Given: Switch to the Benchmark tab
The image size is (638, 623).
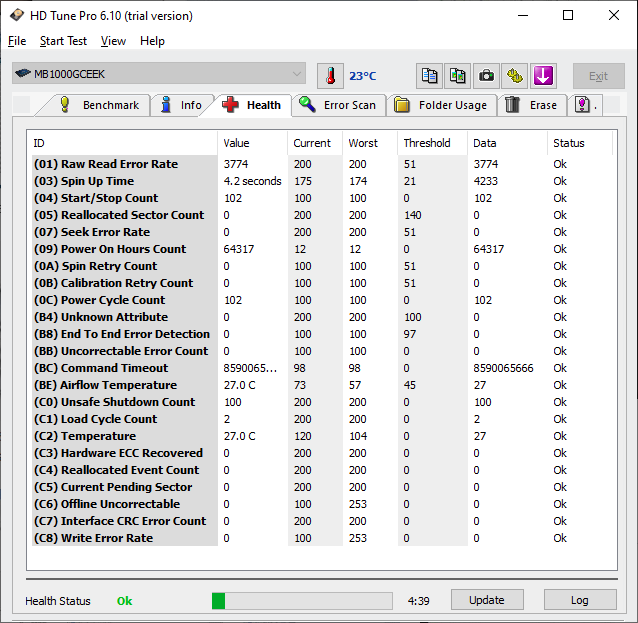Looking at the screenshot, I should pyautogui.click(x=97, y=105).
